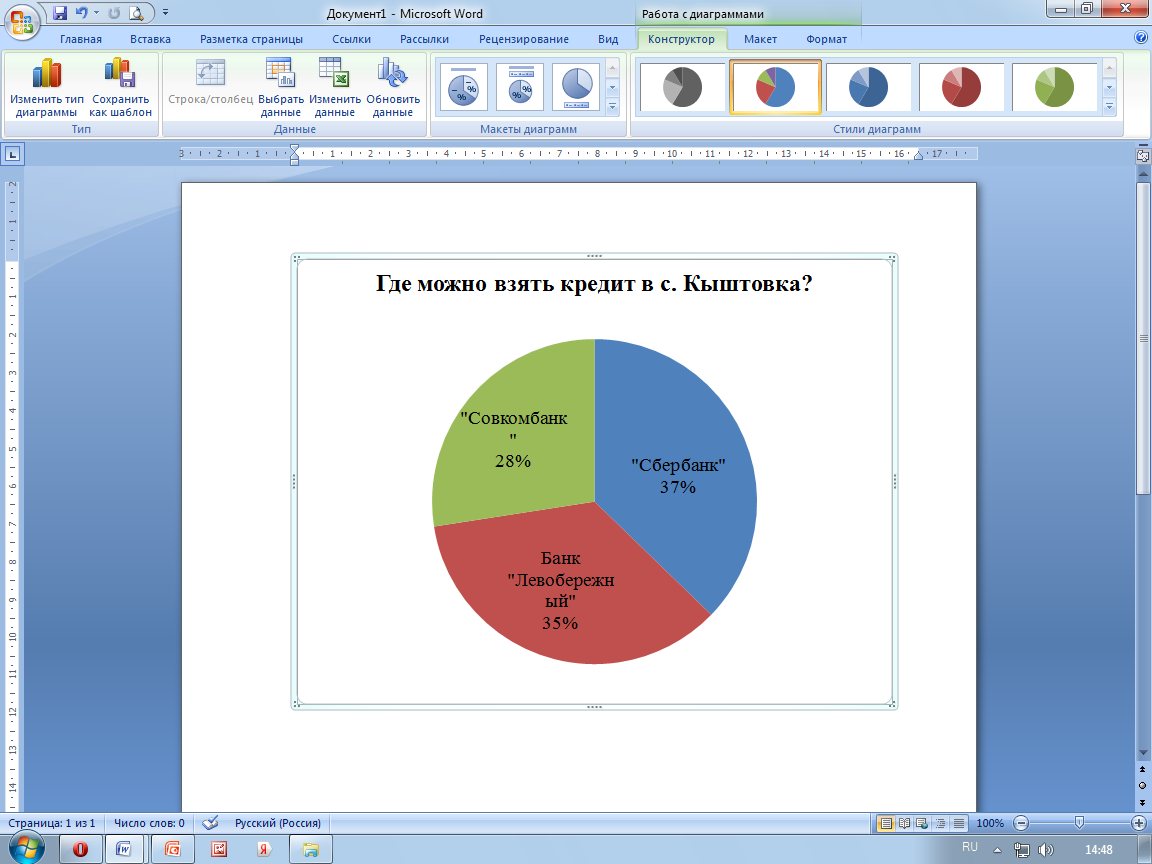Click the Redo button in quick access toolbar
Image resolution: width=1152 pixels, height=864 pixels.
pos(114,13)
